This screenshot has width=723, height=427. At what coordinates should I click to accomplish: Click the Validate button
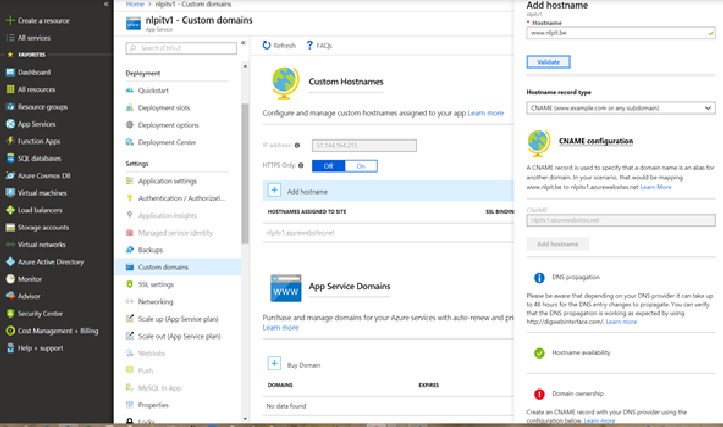pos(548,62)
